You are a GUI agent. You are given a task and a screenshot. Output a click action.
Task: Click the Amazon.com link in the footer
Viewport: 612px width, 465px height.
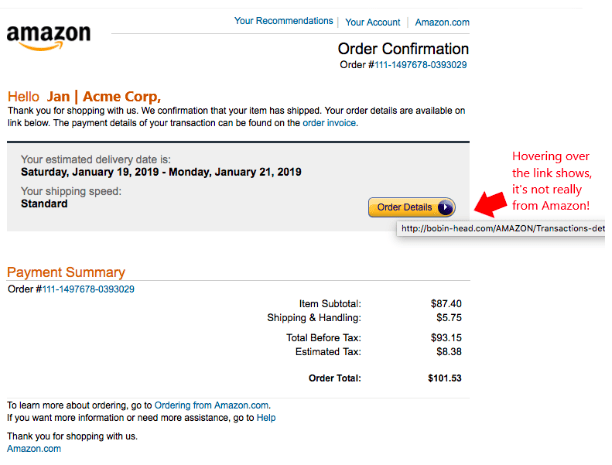tap(34, 449)
